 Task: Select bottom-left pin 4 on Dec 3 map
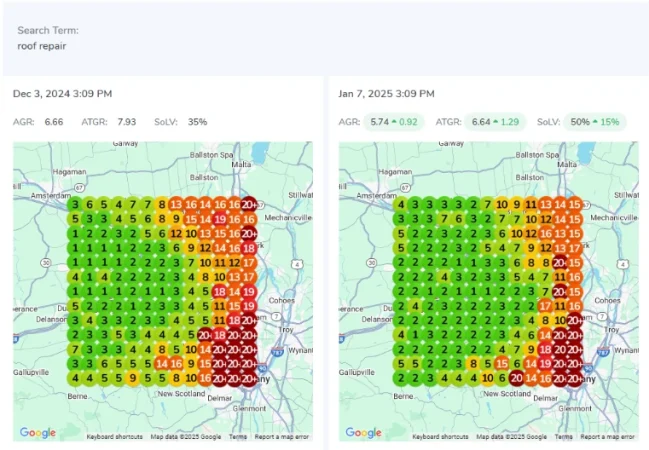pyautogui.click(x=75, y=379)
